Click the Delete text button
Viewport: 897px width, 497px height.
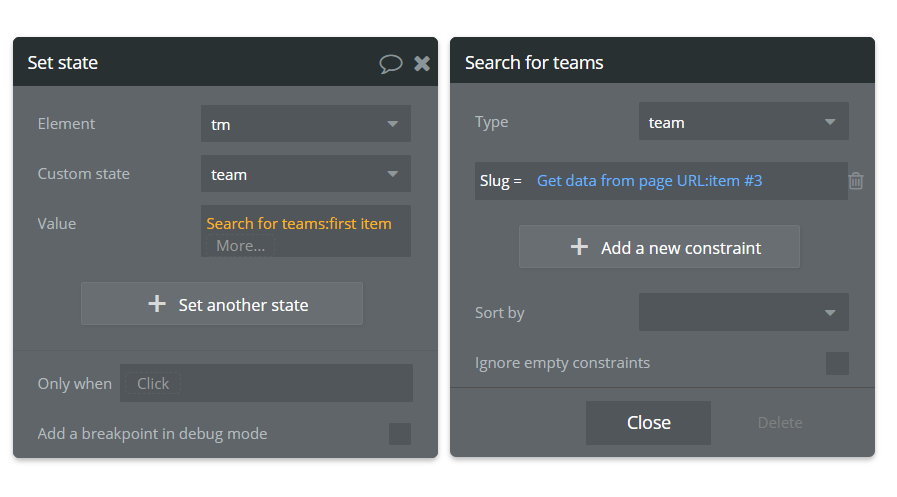click(x=780, y=422)
